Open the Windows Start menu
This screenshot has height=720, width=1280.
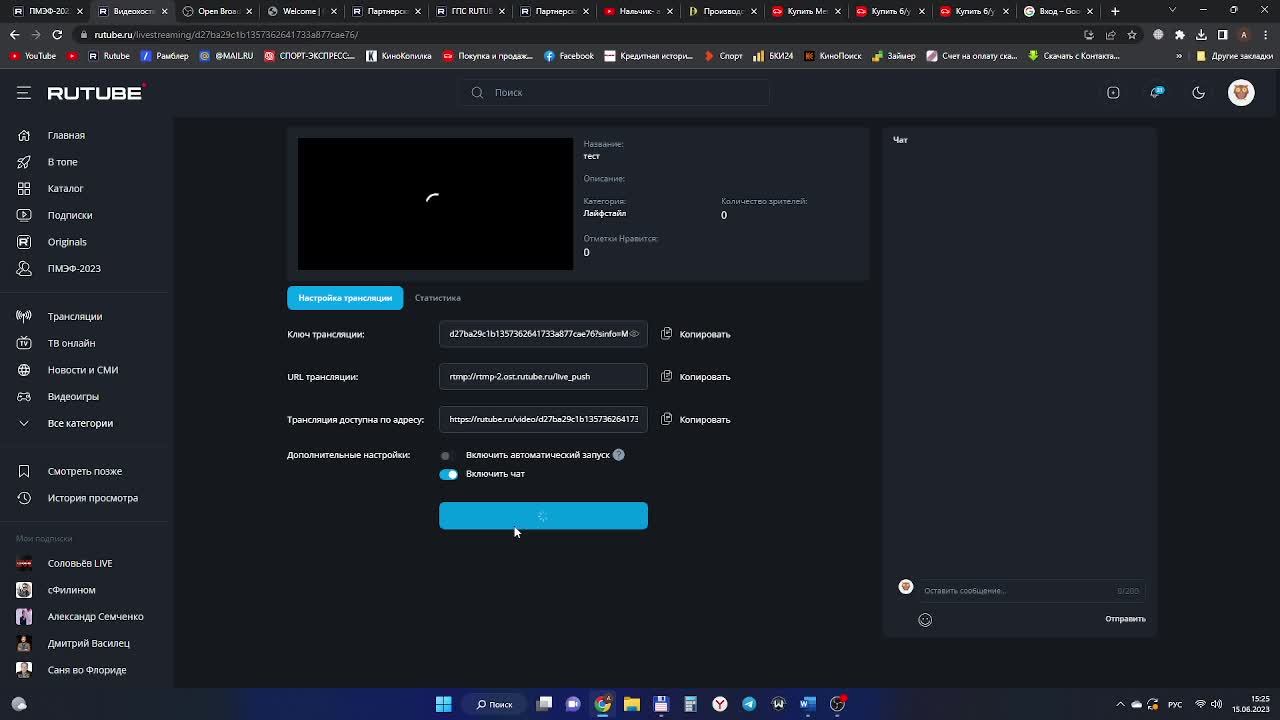[443, 704]
